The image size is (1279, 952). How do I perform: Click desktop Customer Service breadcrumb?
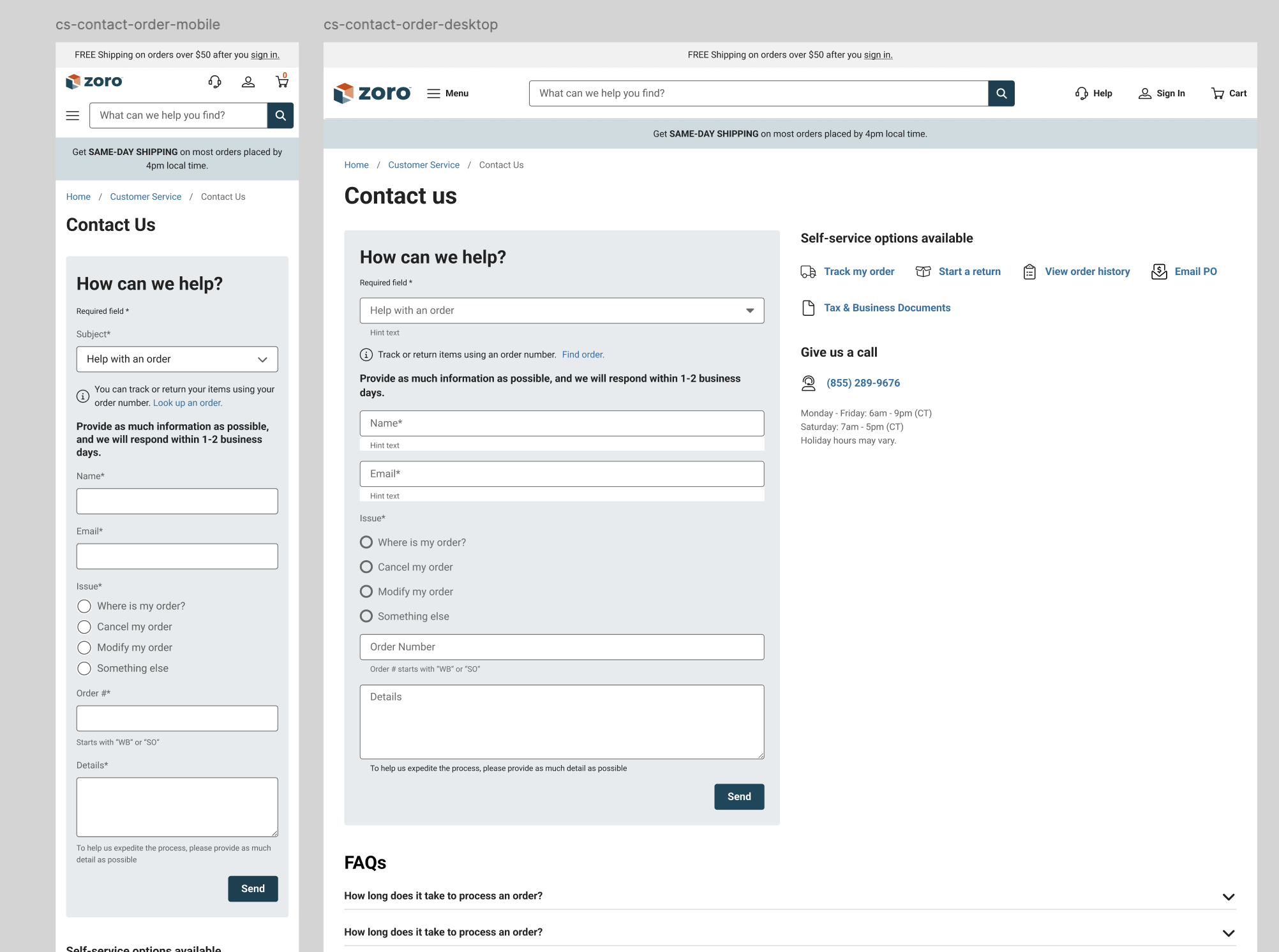[x=424, y=165]
